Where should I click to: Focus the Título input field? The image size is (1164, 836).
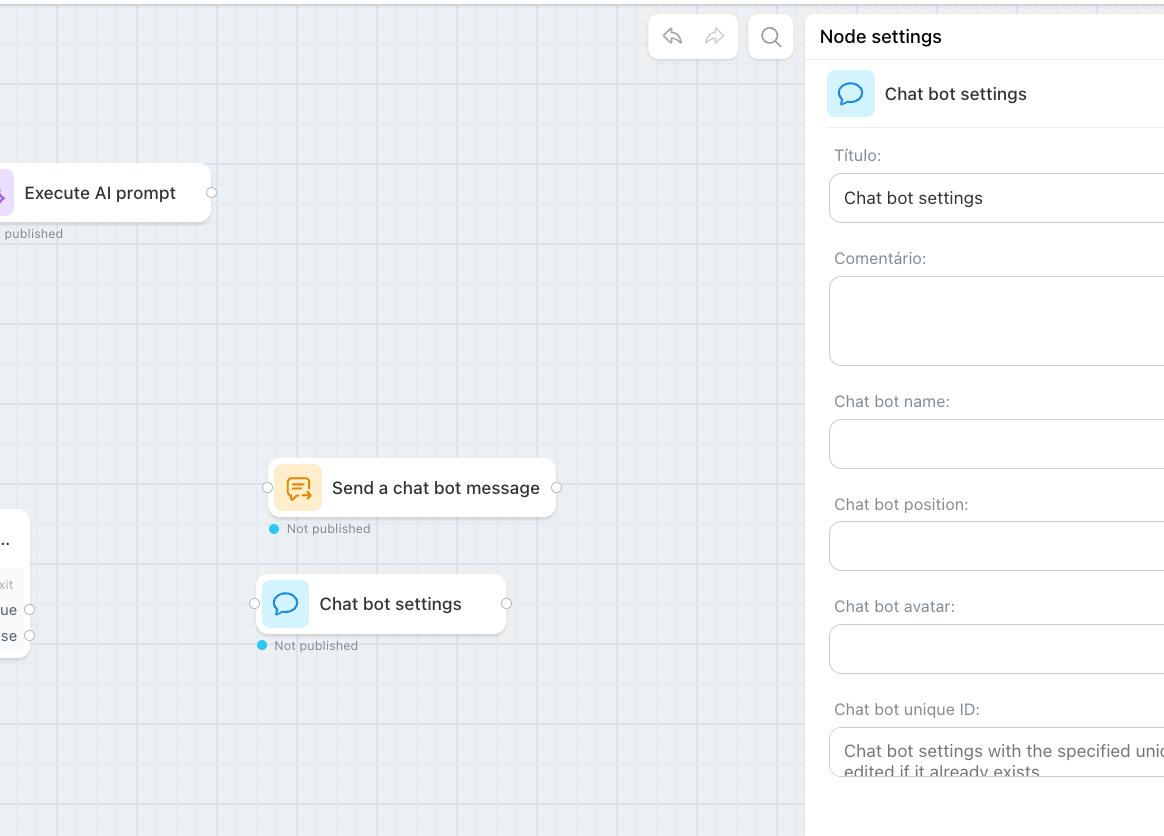pyautogui.click(x=996, y=198)
